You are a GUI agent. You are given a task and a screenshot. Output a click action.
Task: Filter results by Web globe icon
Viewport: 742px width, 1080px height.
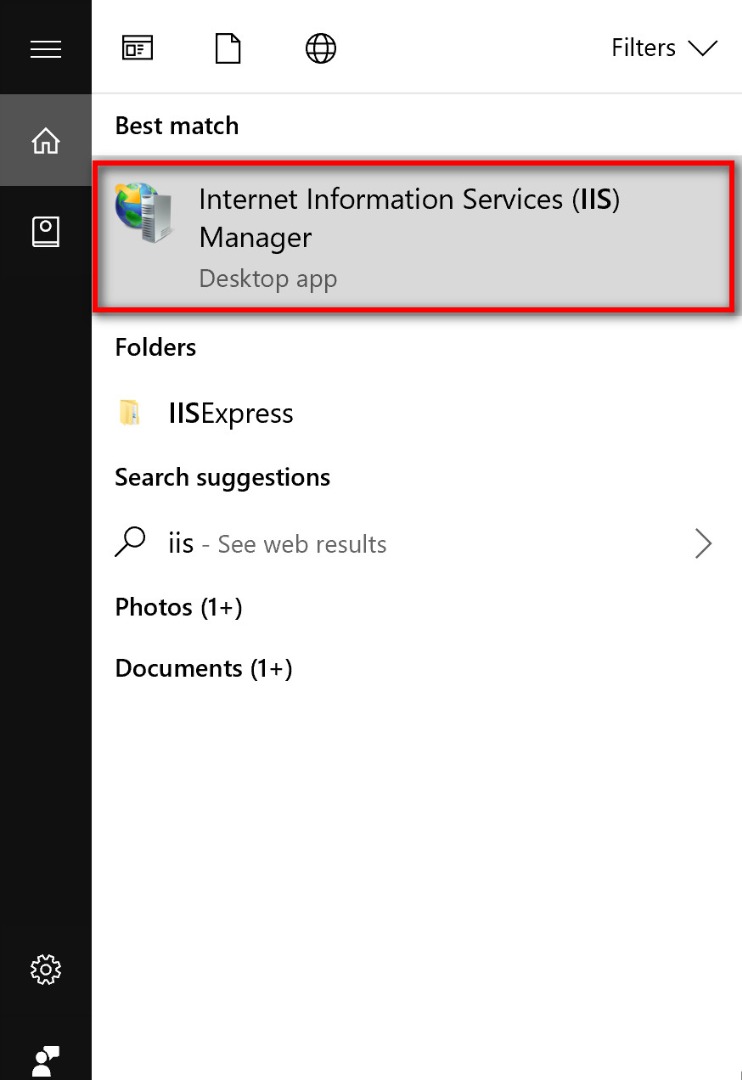[x=320, y=48]
